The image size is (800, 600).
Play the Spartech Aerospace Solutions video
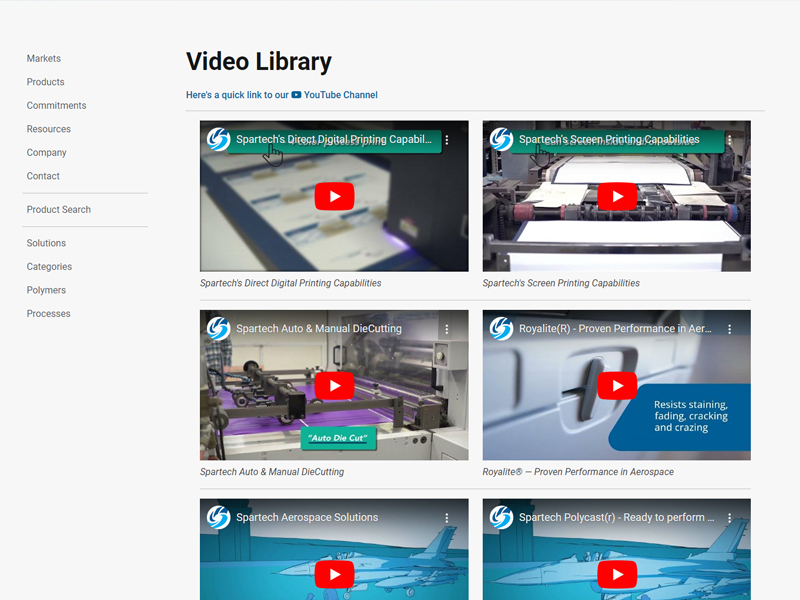point(334,574)
